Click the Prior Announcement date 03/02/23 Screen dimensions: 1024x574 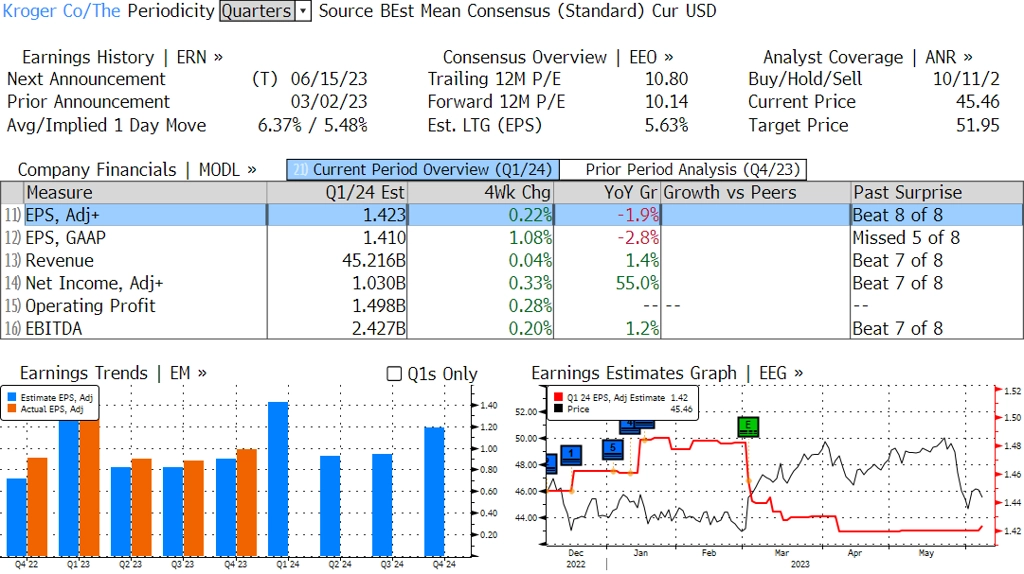[329, 102]
